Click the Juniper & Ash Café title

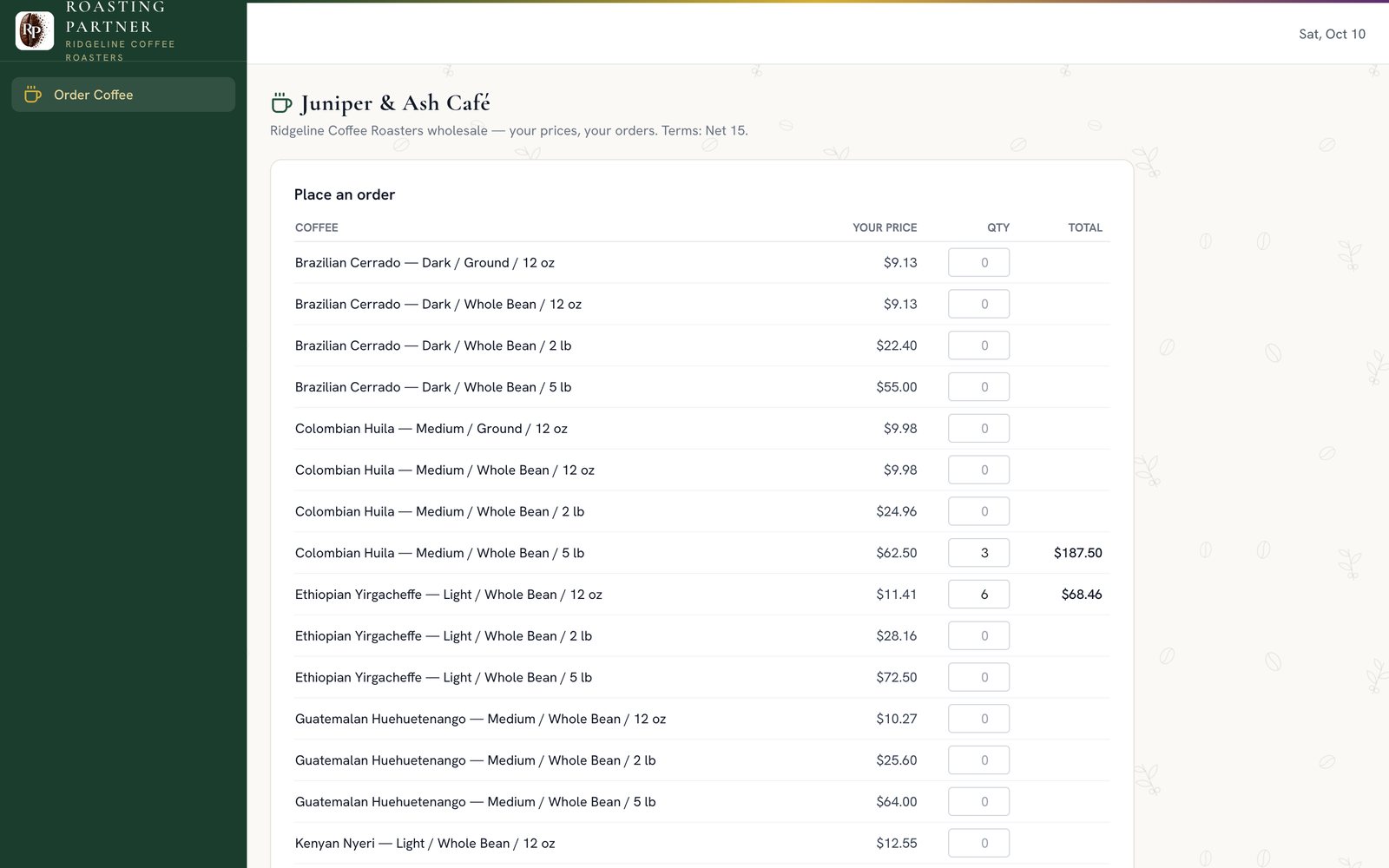pos(395,103)
